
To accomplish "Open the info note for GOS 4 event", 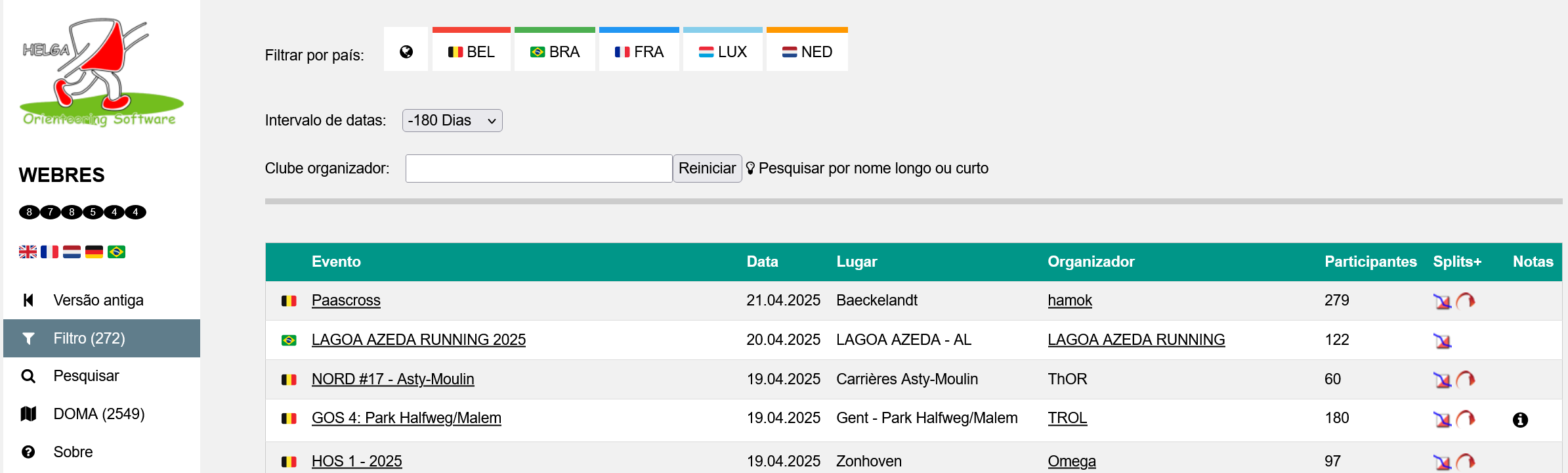I will 1520,420.
